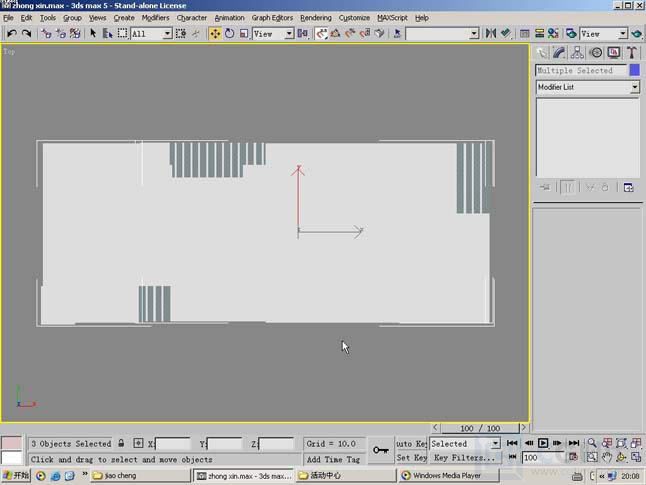Open the Select by Name tool
The width and height of the screenshot is (646, 485).
click(108, 33)
